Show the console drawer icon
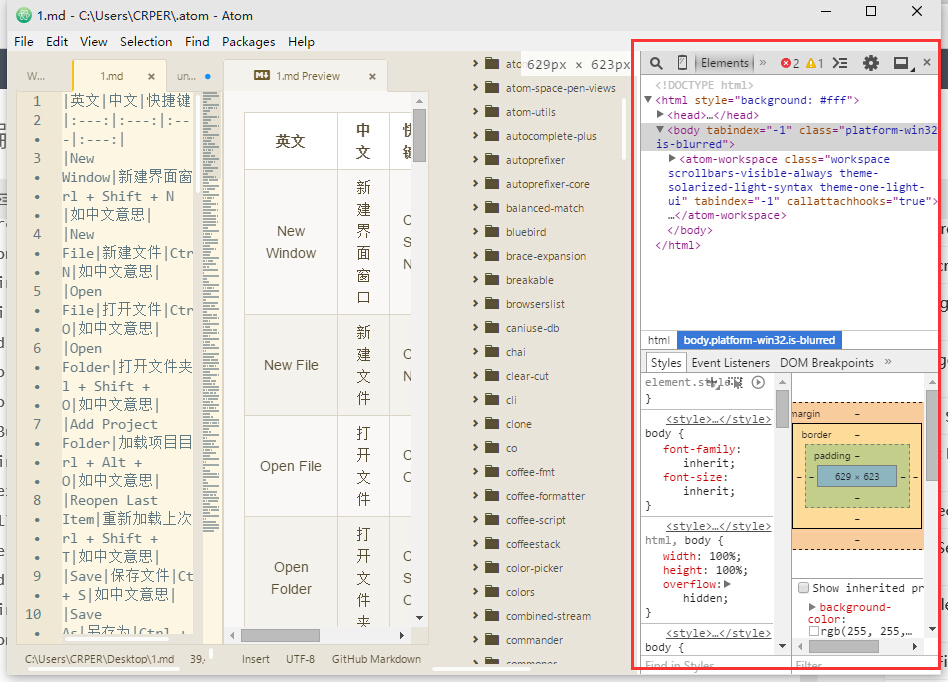 (840, 63)
